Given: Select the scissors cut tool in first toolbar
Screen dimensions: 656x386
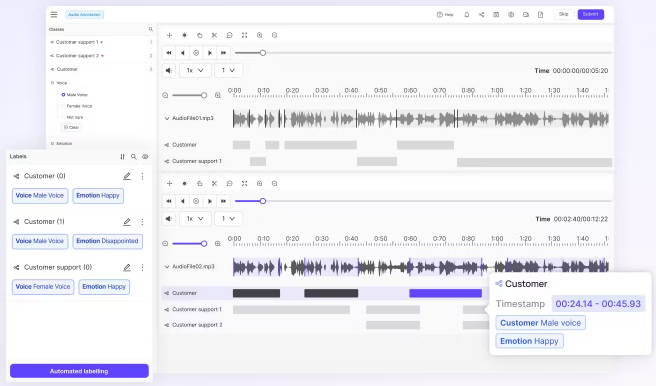Looking at the screenshot, I should pos(214,36).
